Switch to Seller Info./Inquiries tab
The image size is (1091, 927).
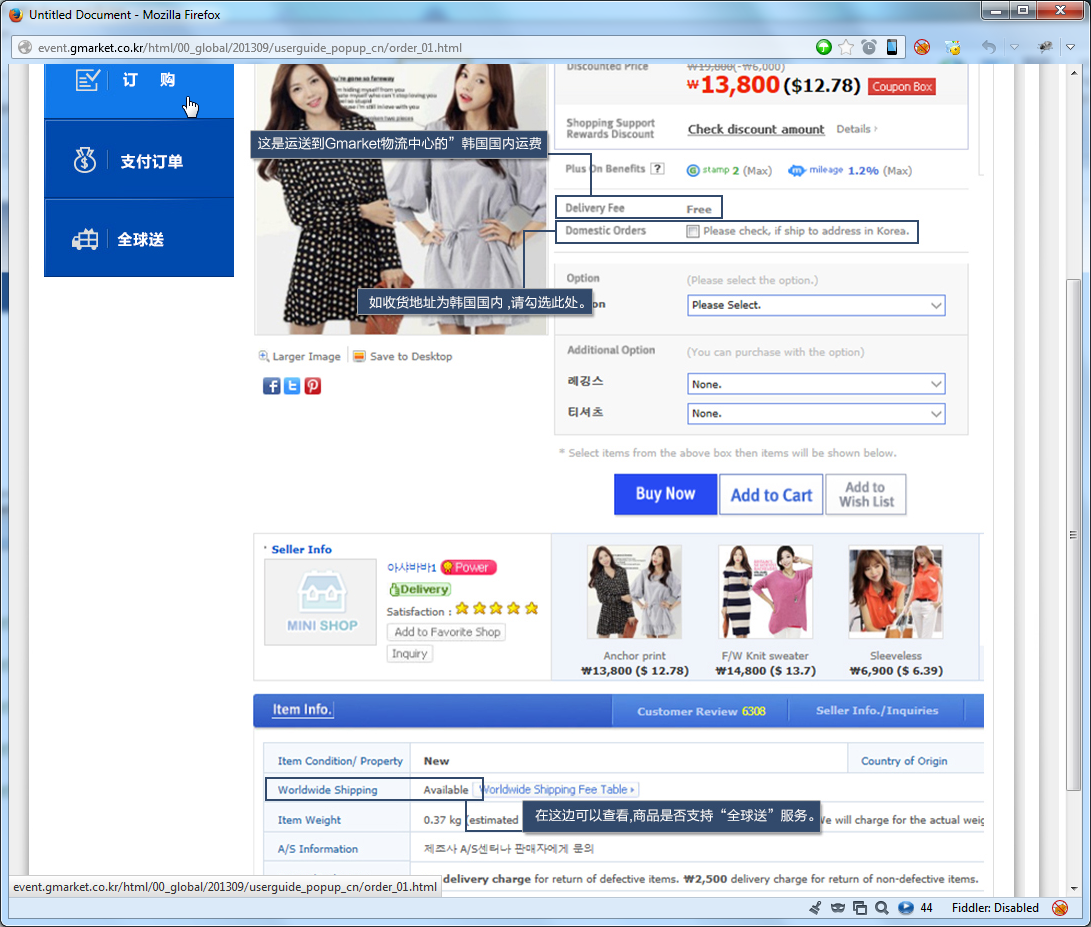(x=877, y=711)
